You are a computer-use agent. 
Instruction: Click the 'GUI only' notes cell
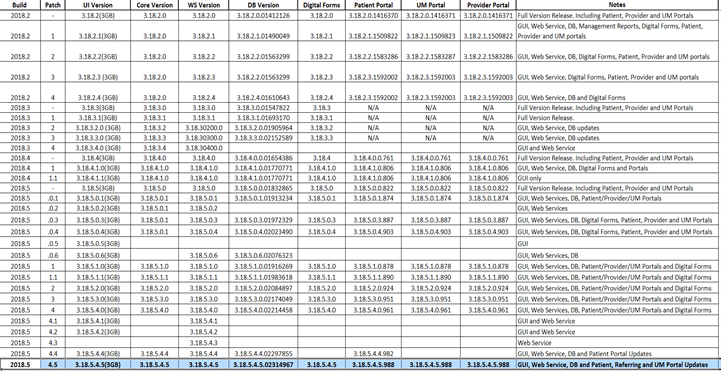click(x=617, y=178)
